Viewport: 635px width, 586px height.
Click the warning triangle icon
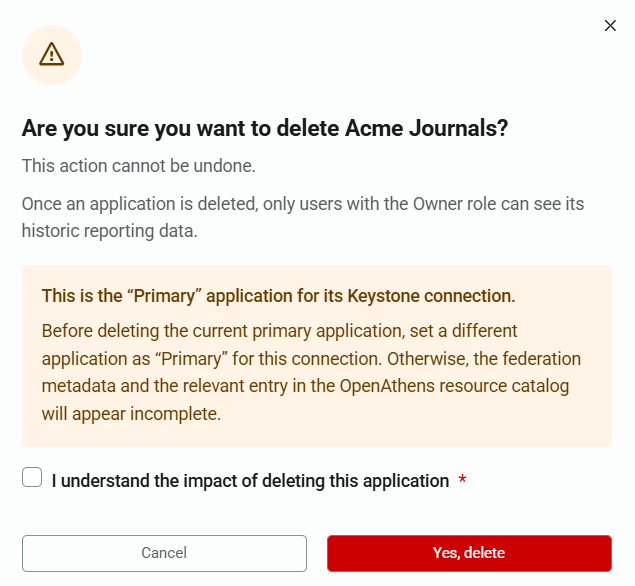coord(52,55)
